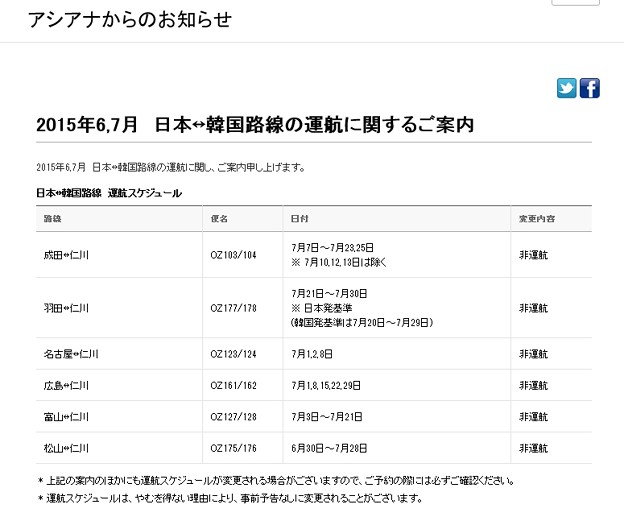
Task: Click the introductory sentence ending ご案内申し上げます
Action: (171, 167)
